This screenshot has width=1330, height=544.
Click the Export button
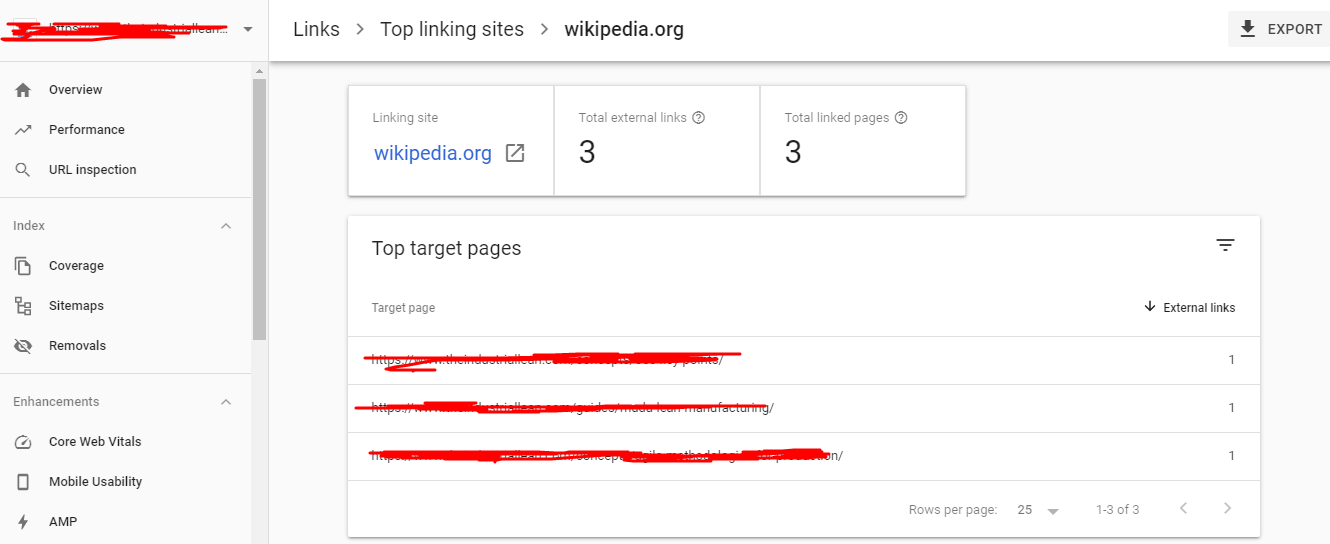point(1280,30)
